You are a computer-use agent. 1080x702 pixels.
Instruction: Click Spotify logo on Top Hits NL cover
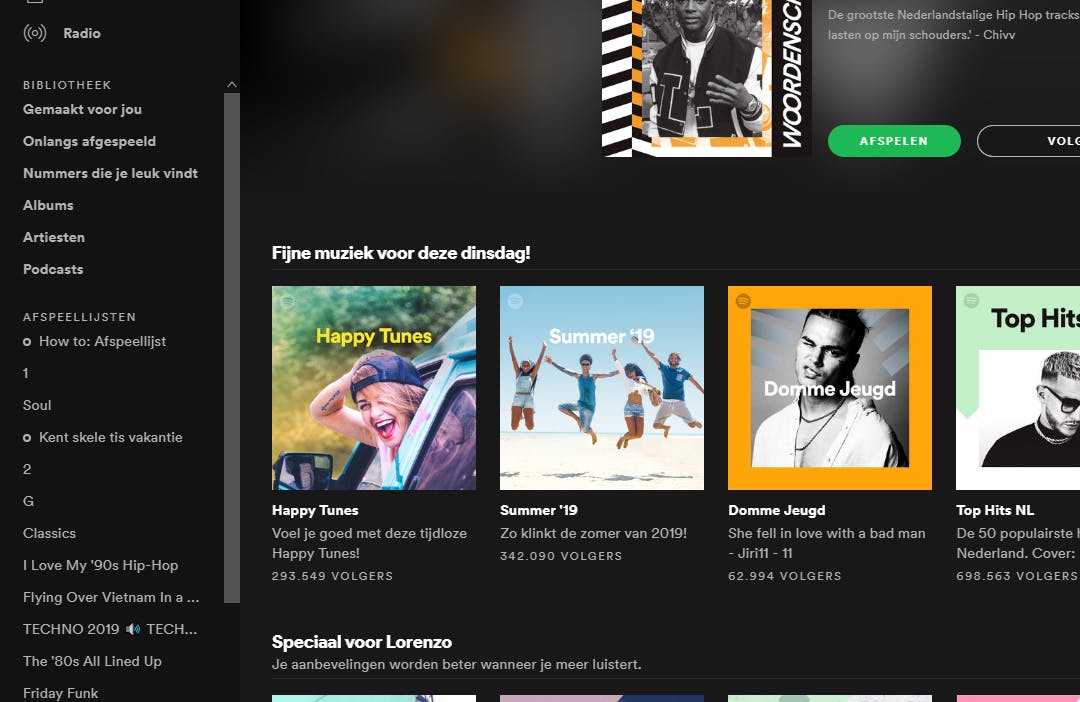point(971,300)
